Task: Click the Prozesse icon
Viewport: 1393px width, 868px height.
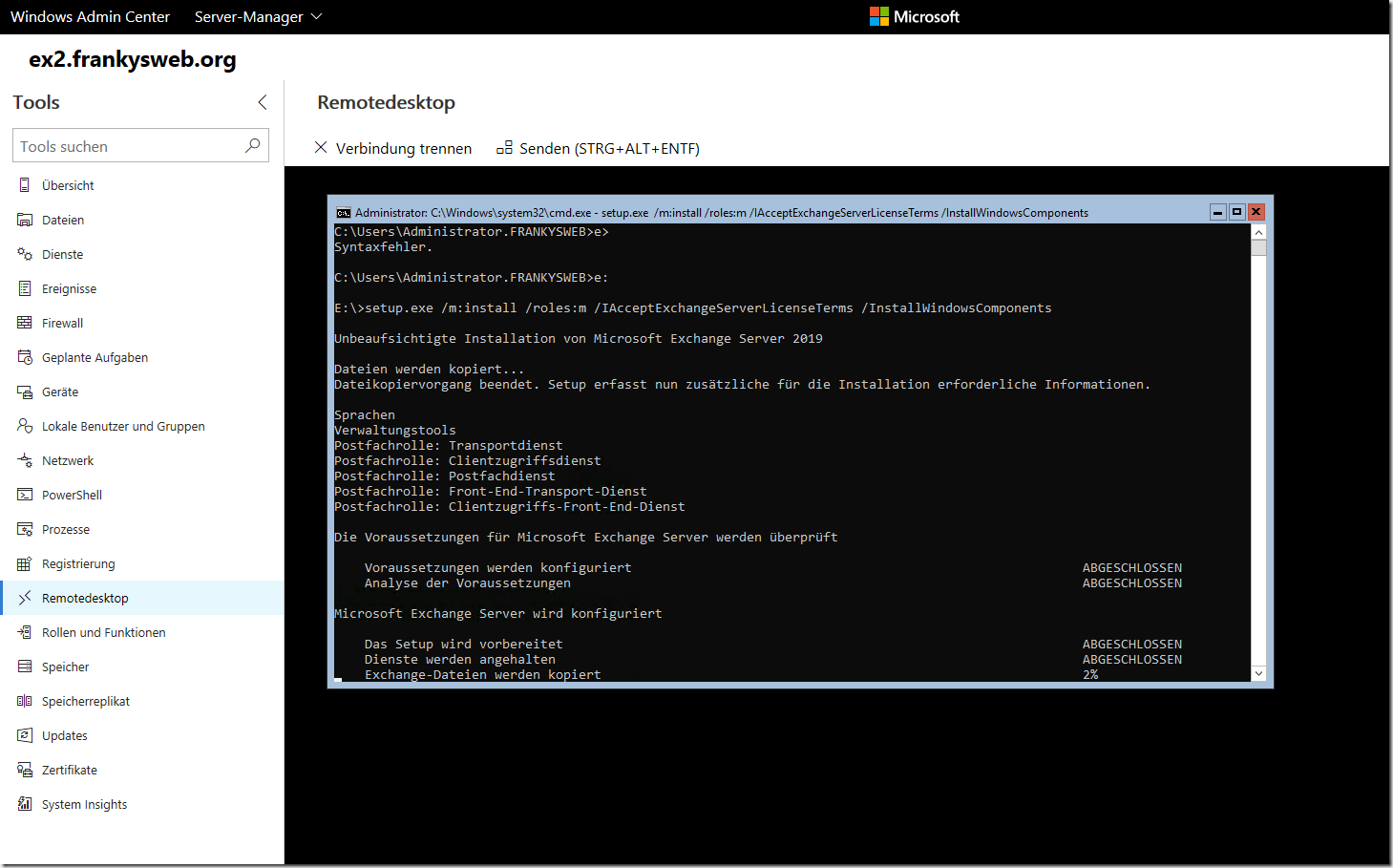Action: (x=25, y=529)
